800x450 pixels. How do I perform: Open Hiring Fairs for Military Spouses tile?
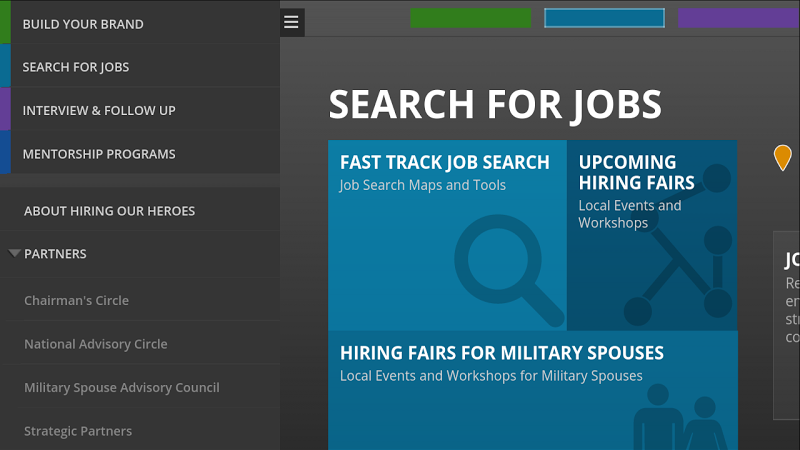[533, 390]
